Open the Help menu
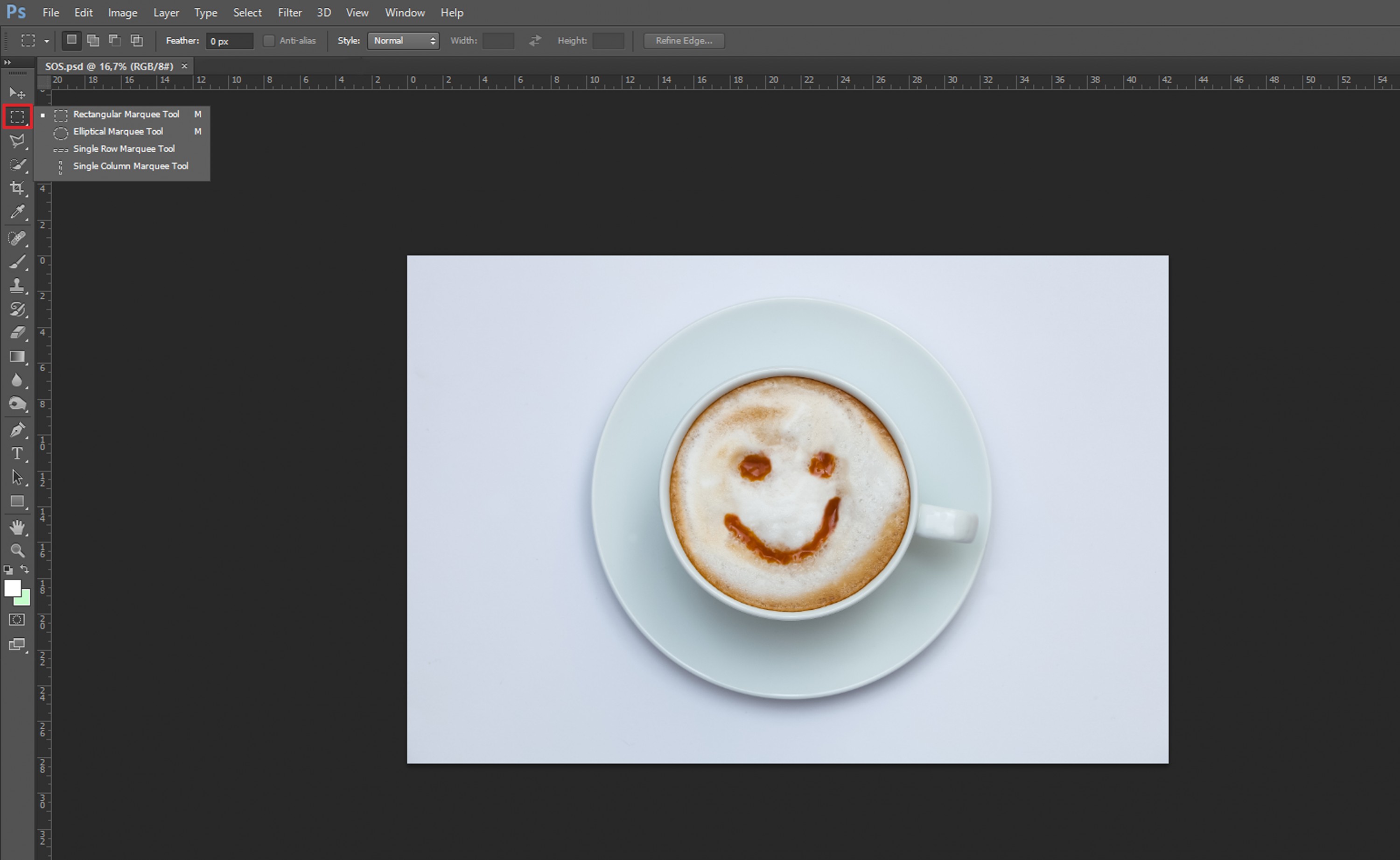The image size is (1400, 860). pos(452,13)
